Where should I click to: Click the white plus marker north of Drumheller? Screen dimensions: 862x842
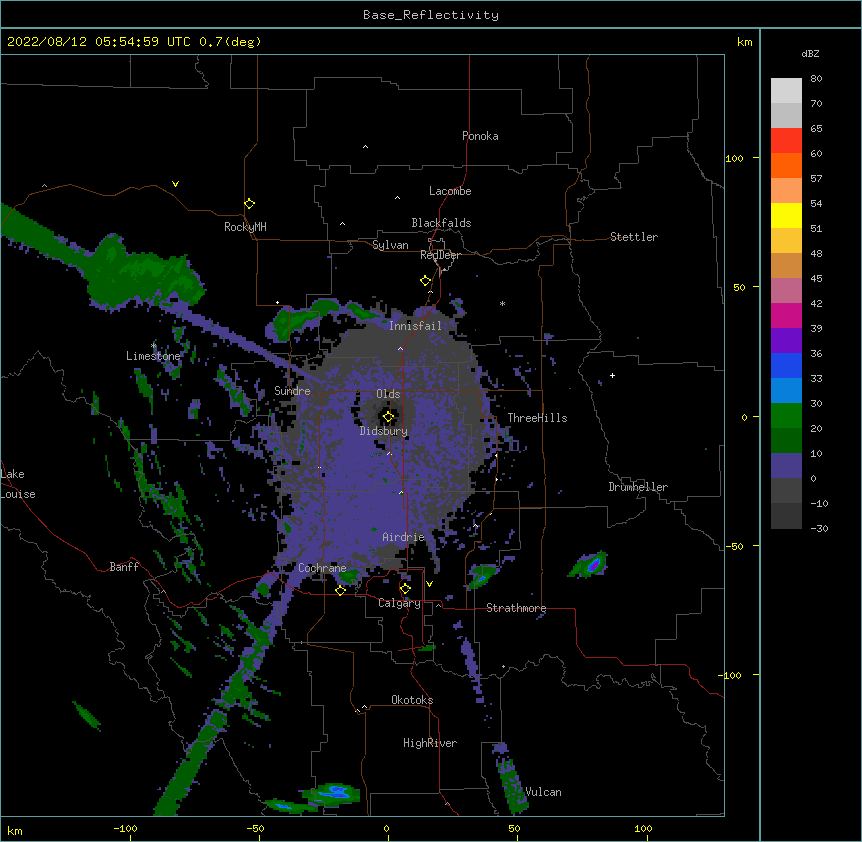pyautogui.click(x=612, y=375)
